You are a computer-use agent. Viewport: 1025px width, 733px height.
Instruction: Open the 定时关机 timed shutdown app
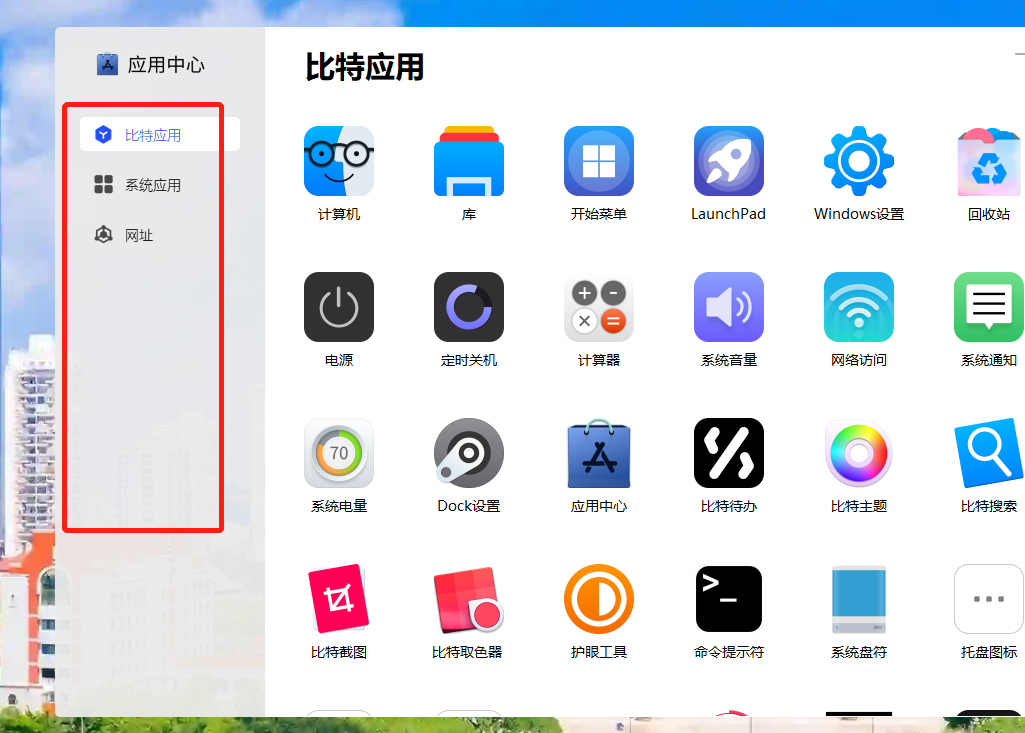[x=469, y=307]
